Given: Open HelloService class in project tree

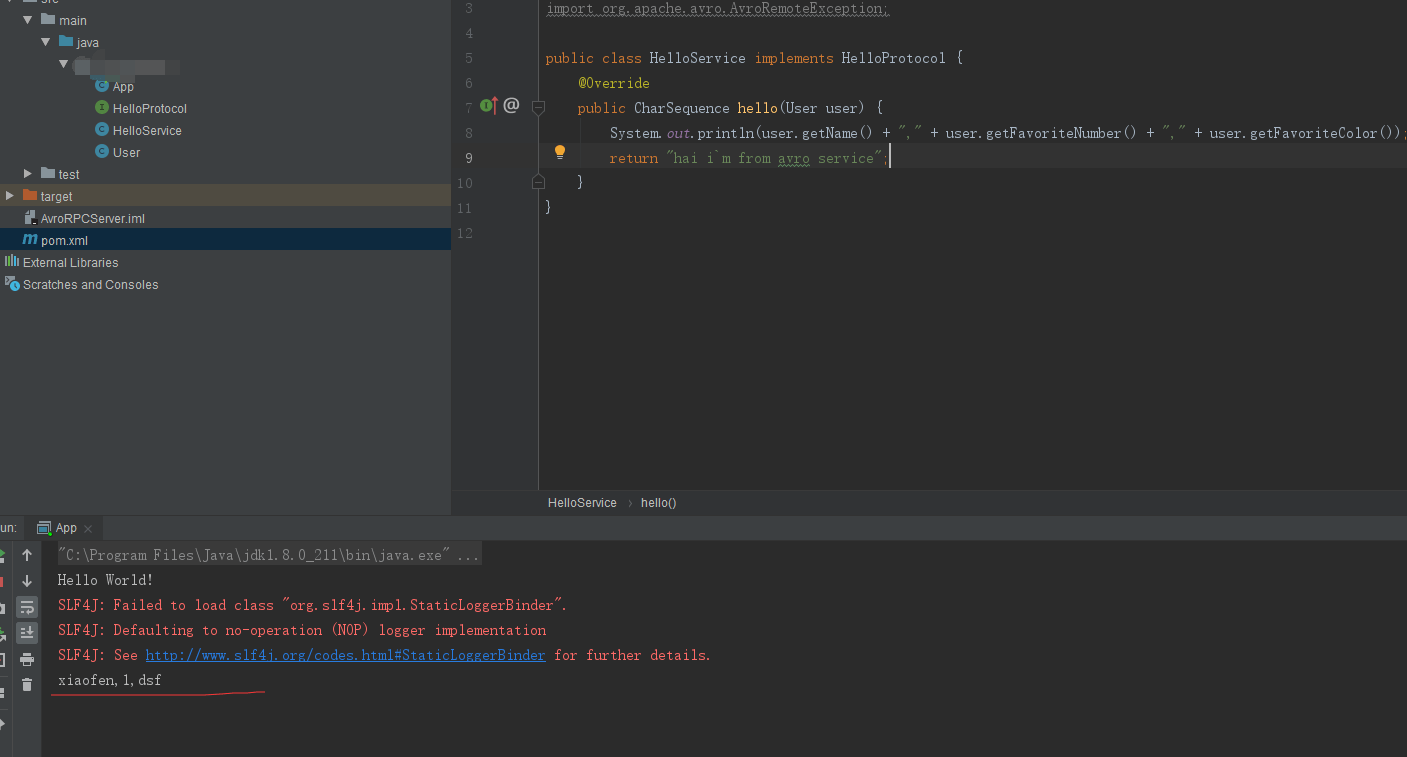Looking at the screenshot, I should click(x=146, y=131).
